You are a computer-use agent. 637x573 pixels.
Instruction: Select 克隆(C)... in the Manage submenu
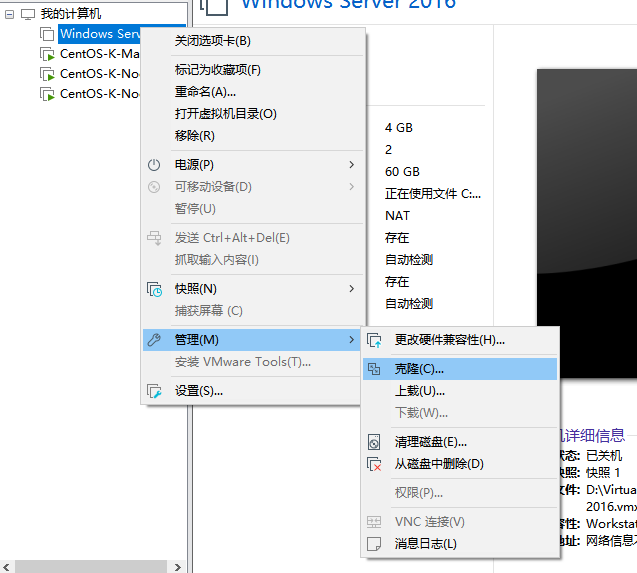coord(460,369)
